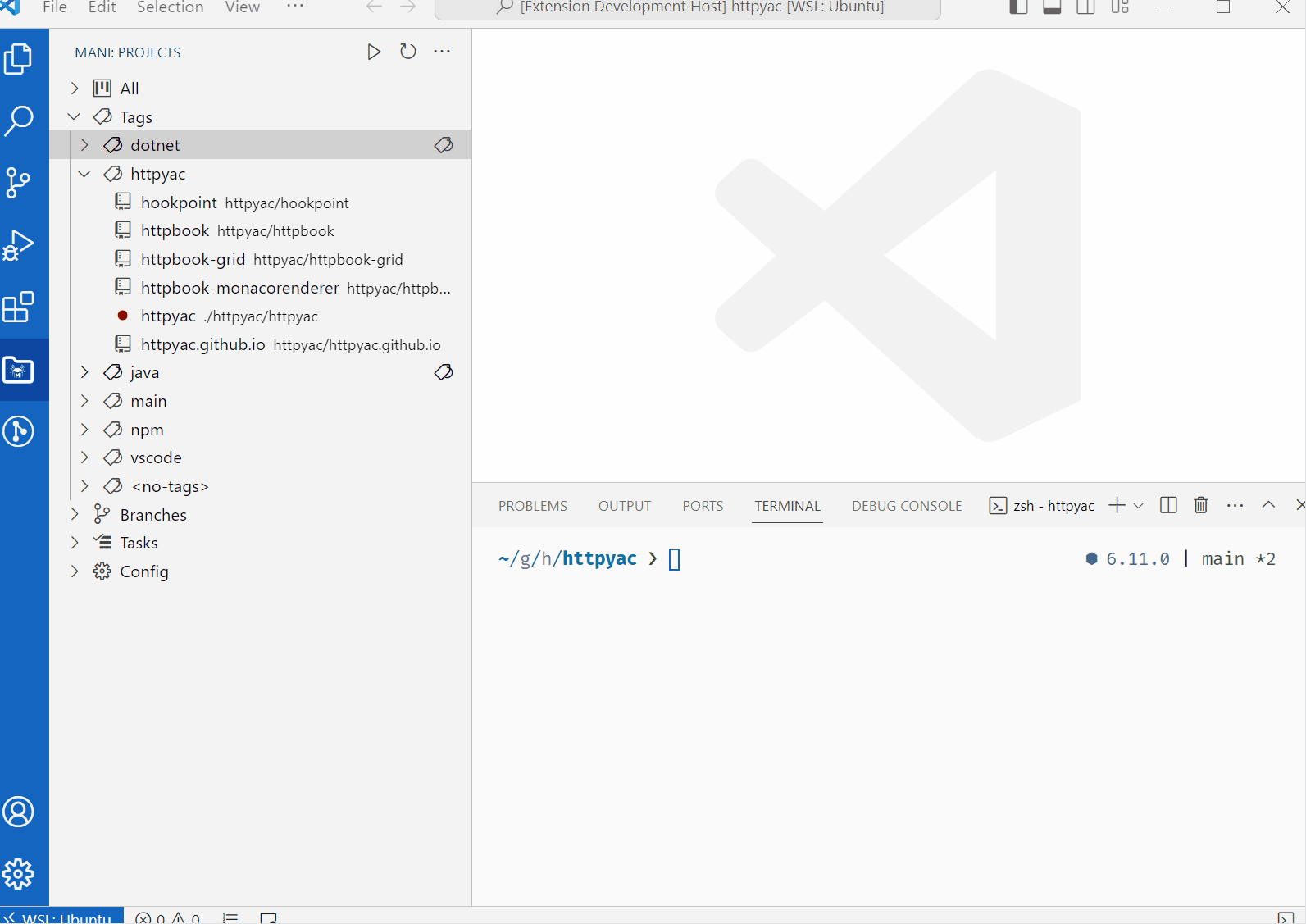
Task: Open the File menu
Action: click(x=55, y=7)
